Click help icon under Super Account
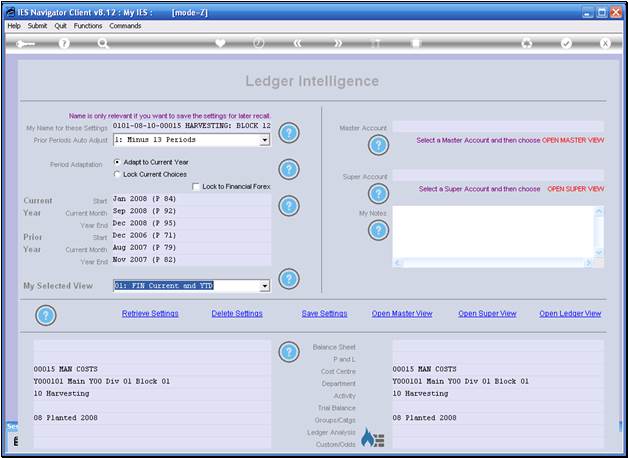 (x=378, y=194)
